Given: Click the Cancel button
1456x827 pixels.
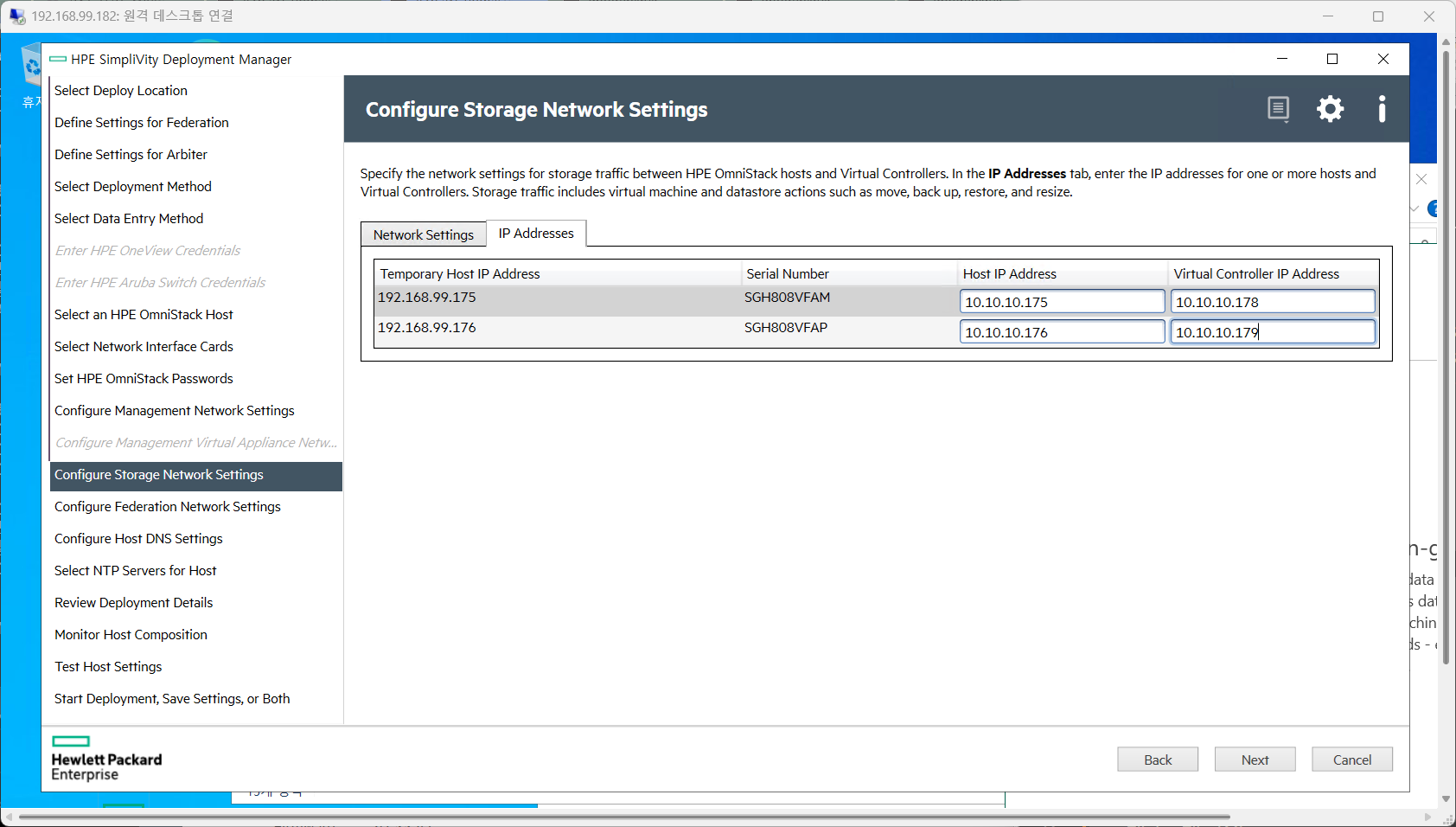Looking at the screenshot, I should click(1352, 760).
